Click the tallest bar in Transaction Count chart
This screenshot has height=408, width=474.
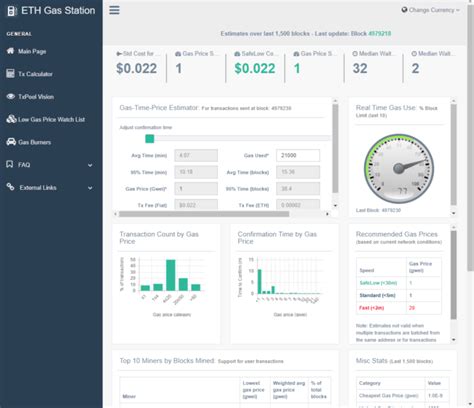pyautogui.click(x=171, y=275)
